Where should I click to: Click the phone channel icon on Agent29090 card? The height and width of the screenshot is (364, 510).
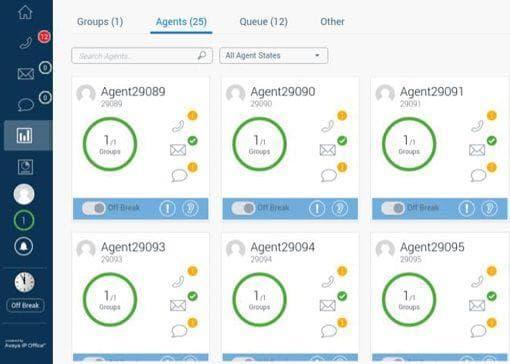tap(328, 126)
